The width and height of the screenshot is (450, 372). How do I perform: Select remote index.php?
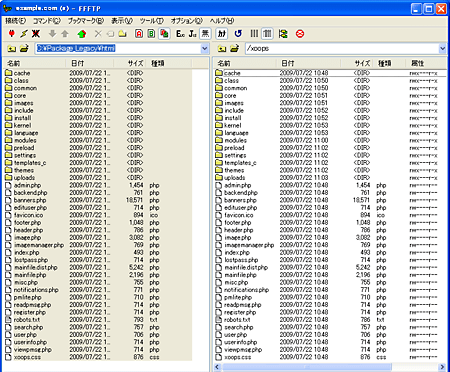[x=237, y=252]
